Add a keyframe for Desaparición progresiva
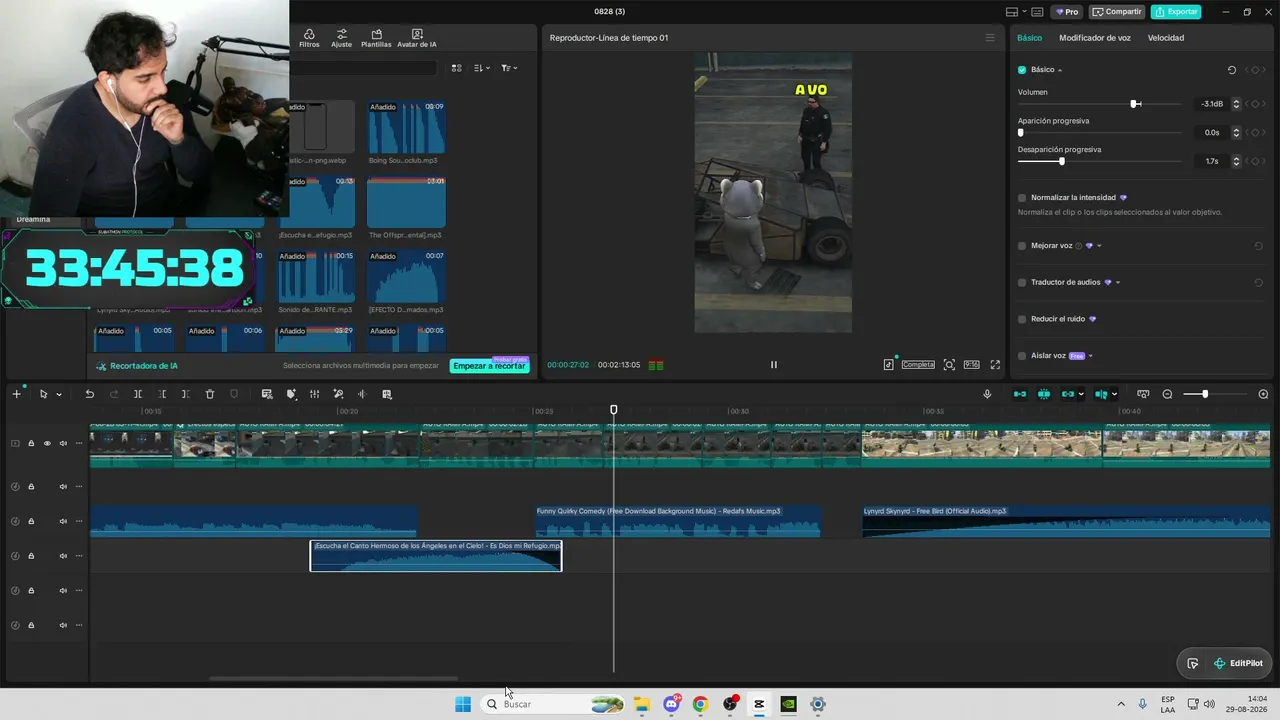 click(x=1255, y=161)
